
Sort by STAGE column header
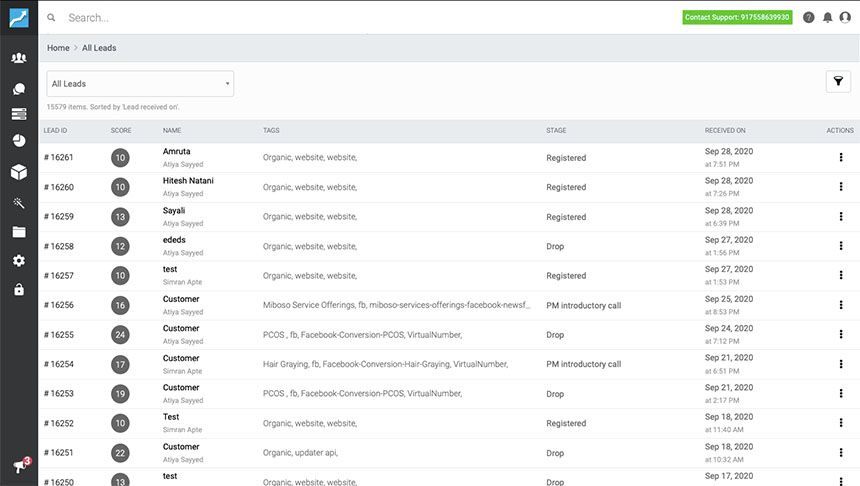click(x=556, y=131)
